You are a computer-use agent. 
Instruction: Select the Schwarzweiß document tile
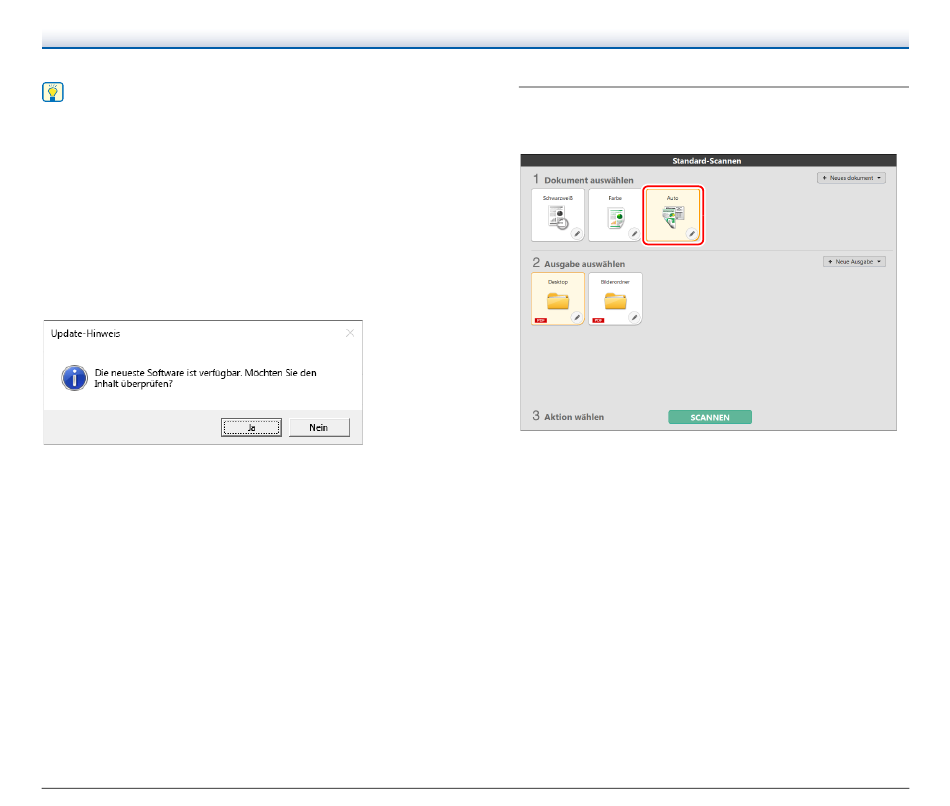pyautogui.click(x=557, y=214)
